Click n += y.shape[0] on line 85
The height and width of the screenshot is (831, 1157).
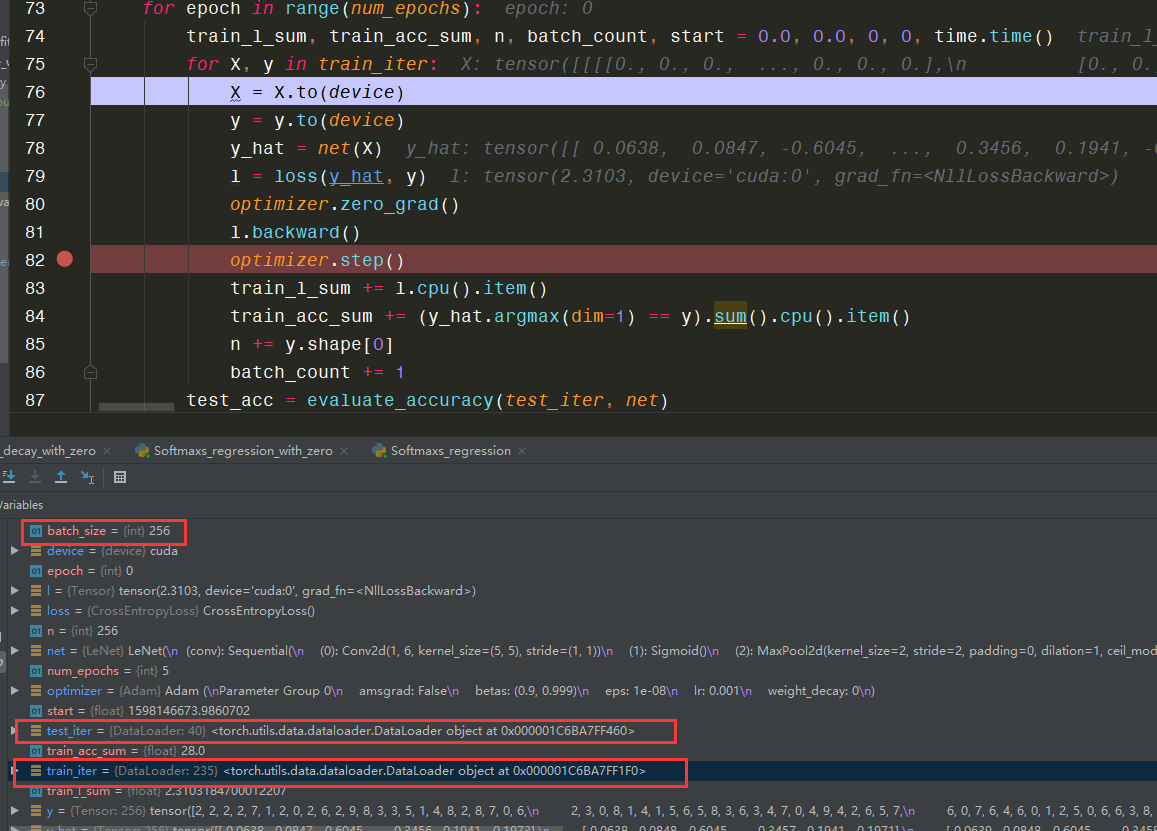[x=311, y=345]
